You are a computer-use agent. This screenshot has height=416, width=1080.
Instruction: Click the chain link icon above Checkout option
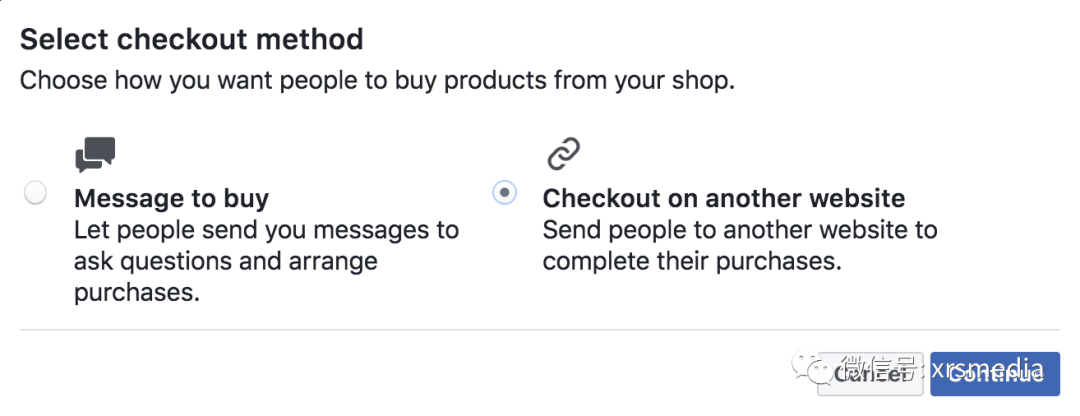pos(563,154)
